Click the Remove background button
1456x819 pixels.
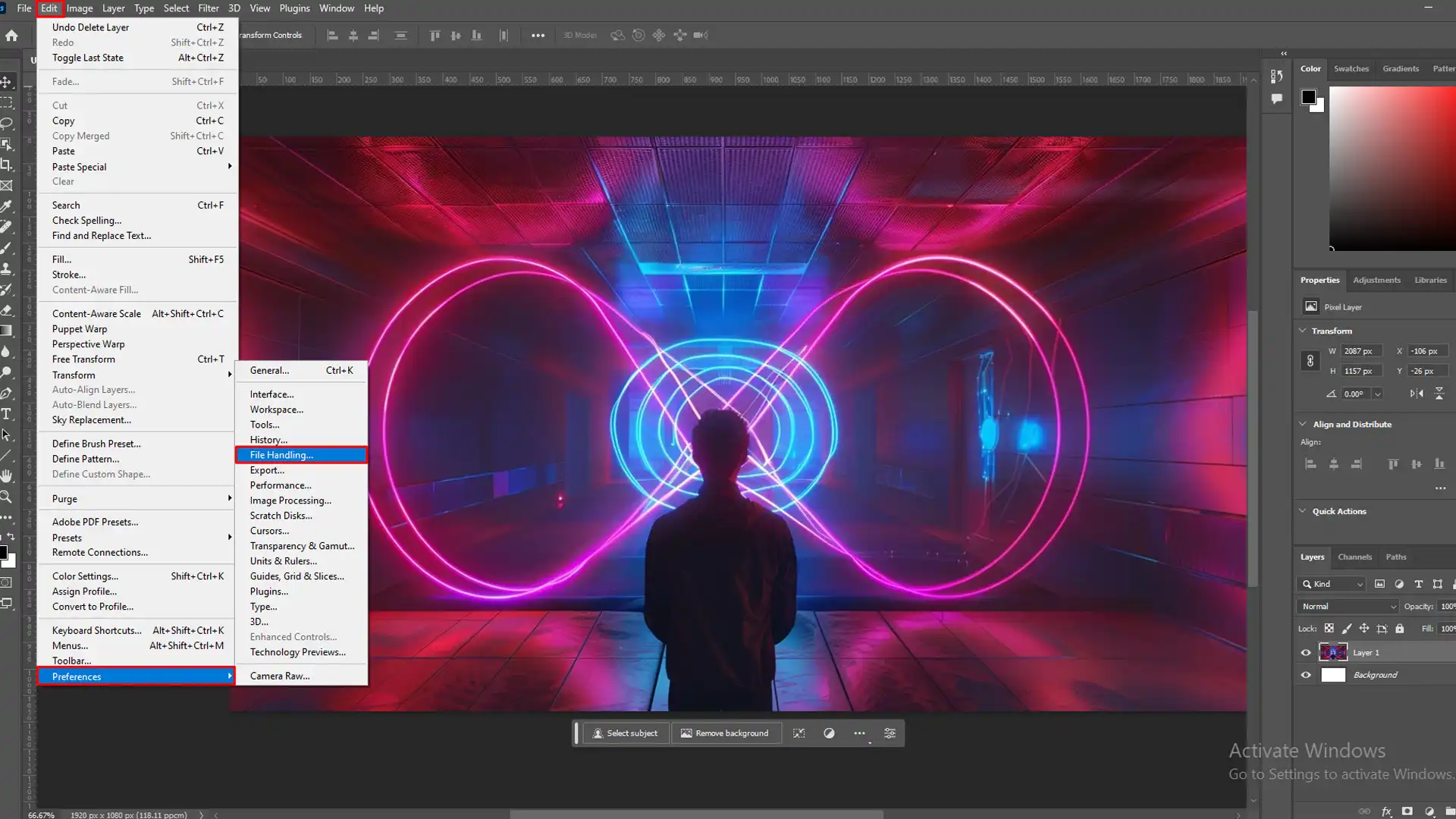pyautogui.click(x=725, y=733)
